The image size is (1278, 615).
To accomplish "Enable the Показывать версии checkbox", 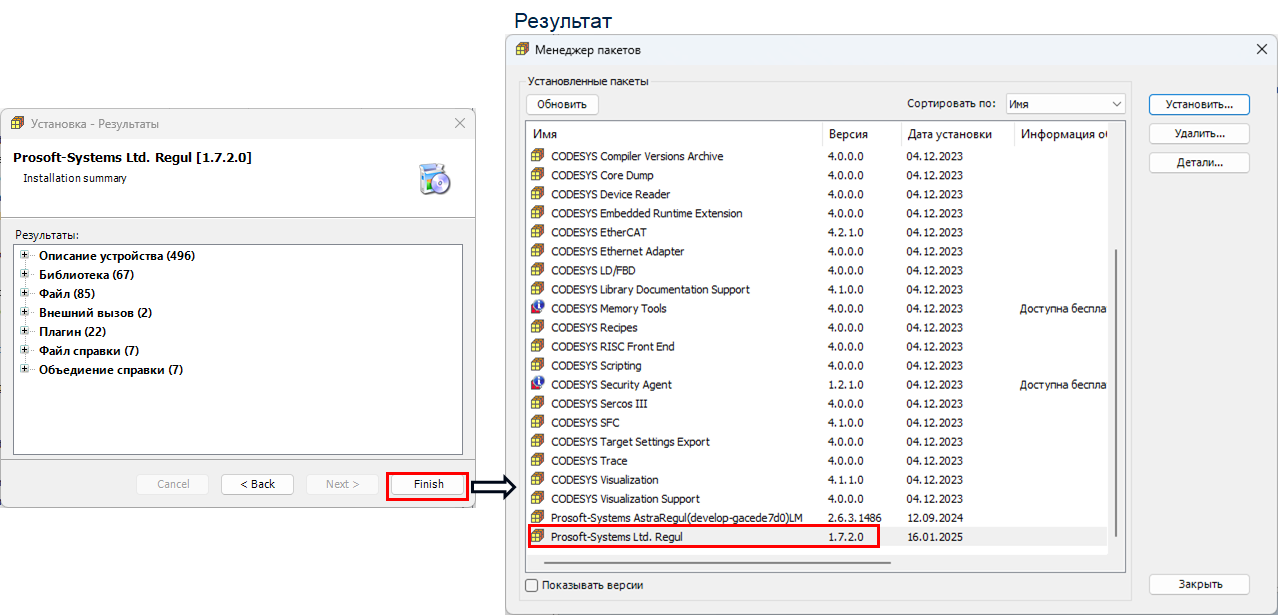I will (532, 585).
